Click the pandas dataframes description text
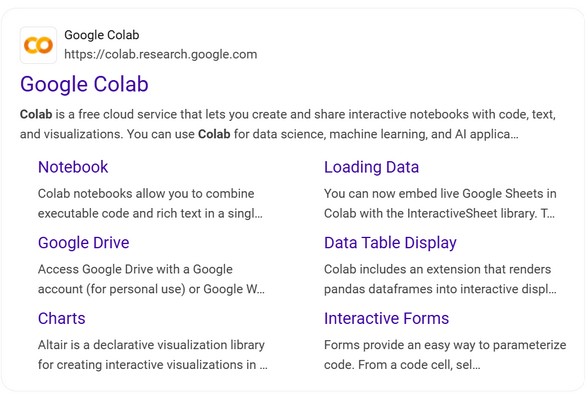This screenshot has height=394, width=586. click(x=440, y=279)
